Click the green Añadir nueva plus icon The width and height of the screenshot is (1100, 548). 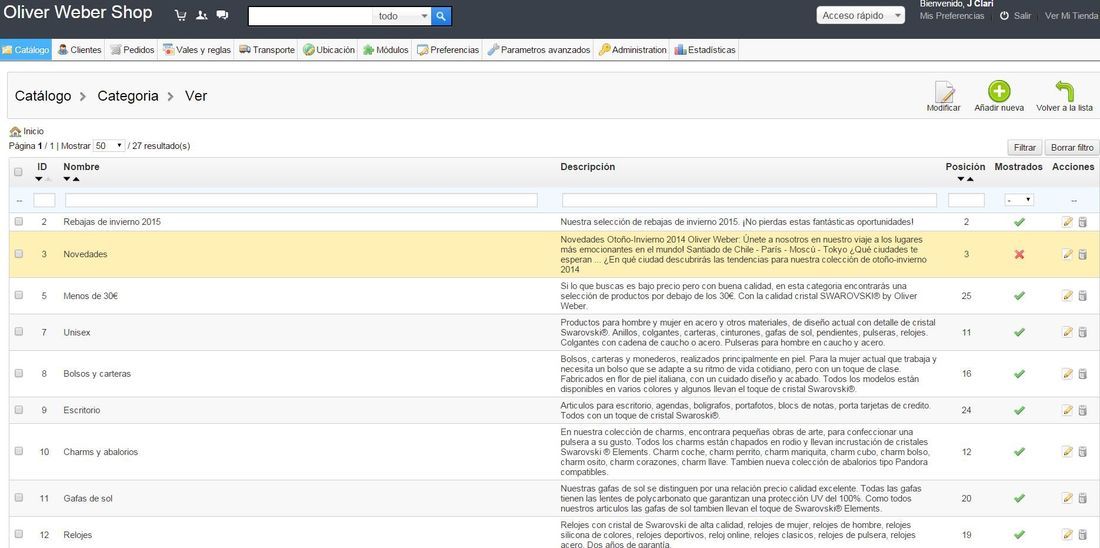[x=999, y=91]
